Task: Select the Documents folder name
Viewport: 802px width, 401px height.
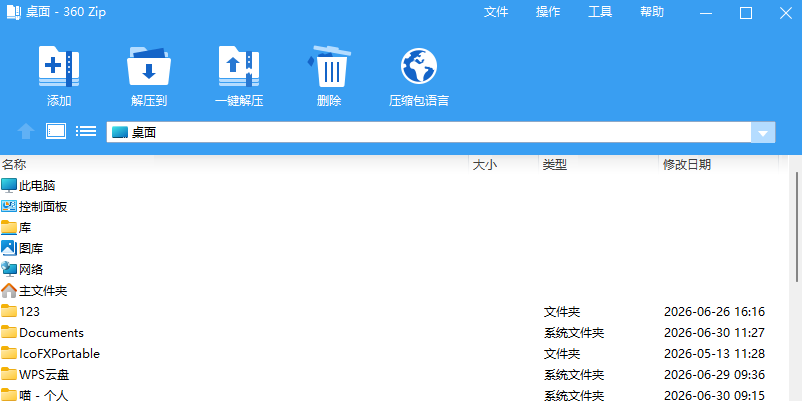Action: pyautogui.click(x=52, y=332)
